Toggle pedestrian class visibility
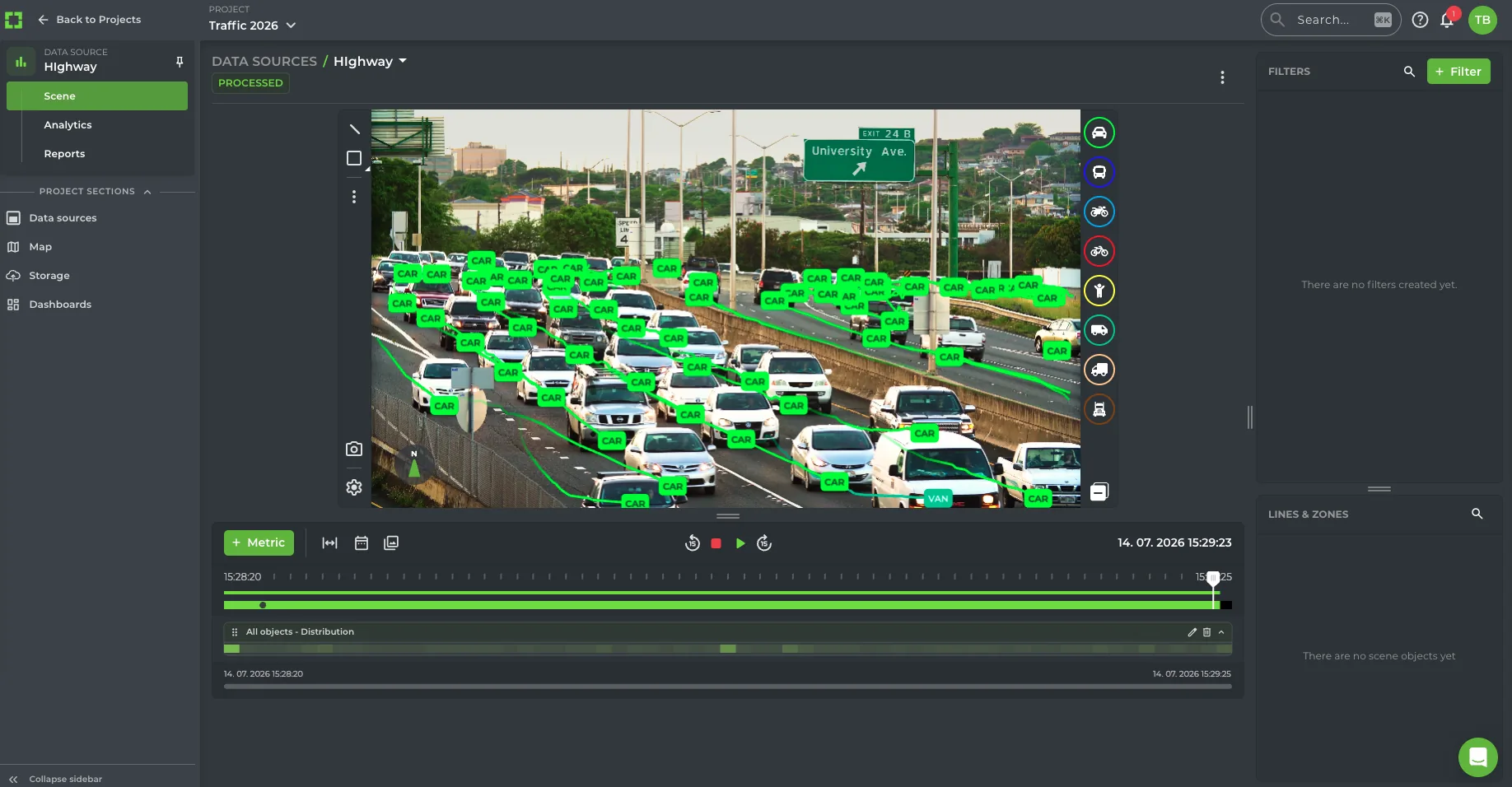Viewport: 1512px width, 787px height. 1099,291
